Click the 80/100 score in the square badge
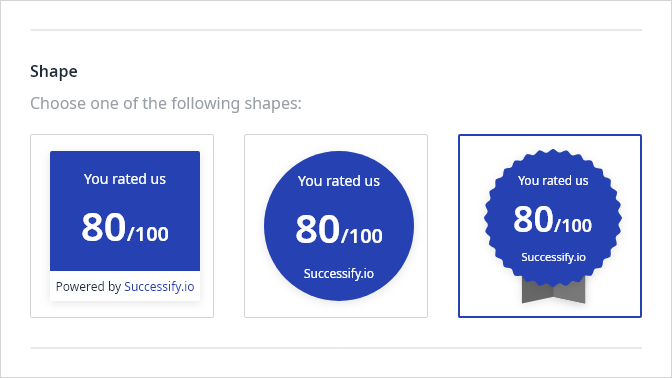Viewport: 672px width, 378px height. [125, 228]
